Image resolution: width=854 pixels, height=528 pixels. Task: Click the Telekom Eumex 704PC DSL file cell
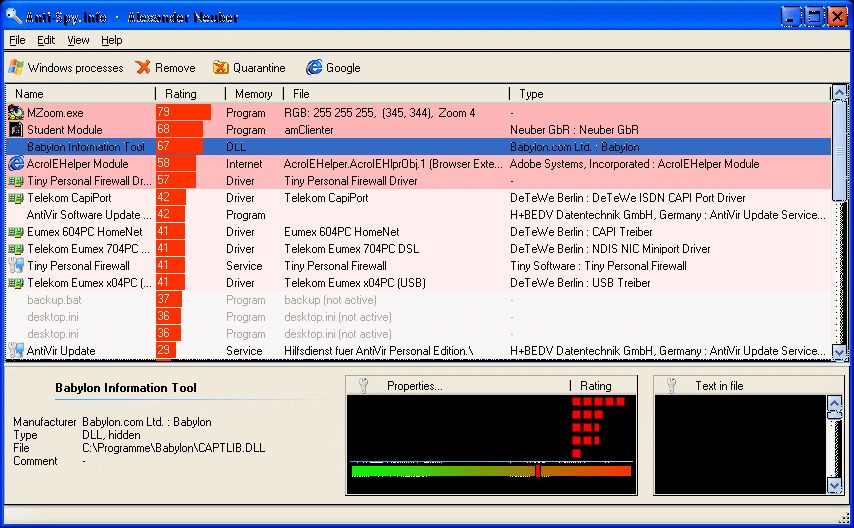click(x=351, y=249)
